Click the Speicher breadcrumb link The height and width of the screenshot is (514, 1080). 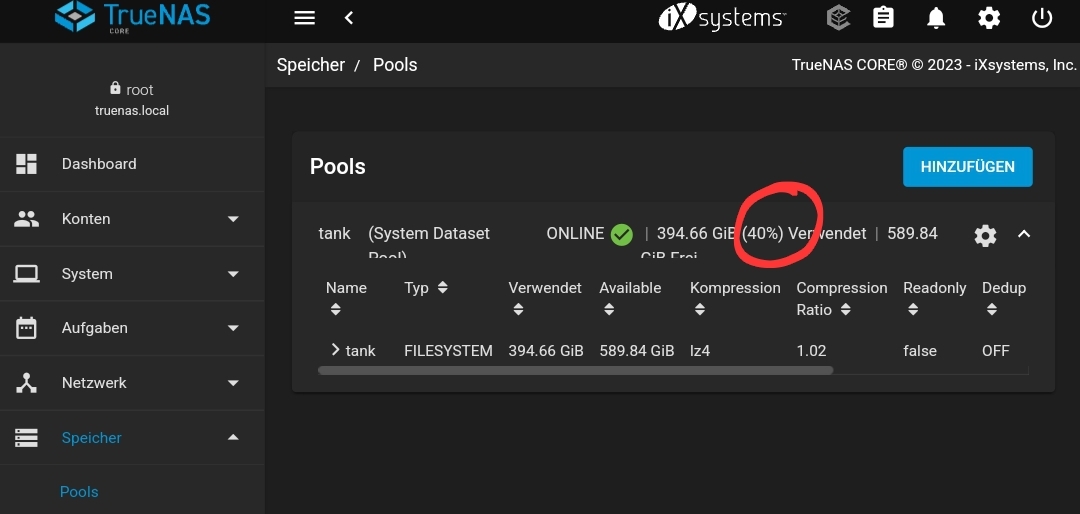click(311, 65)
